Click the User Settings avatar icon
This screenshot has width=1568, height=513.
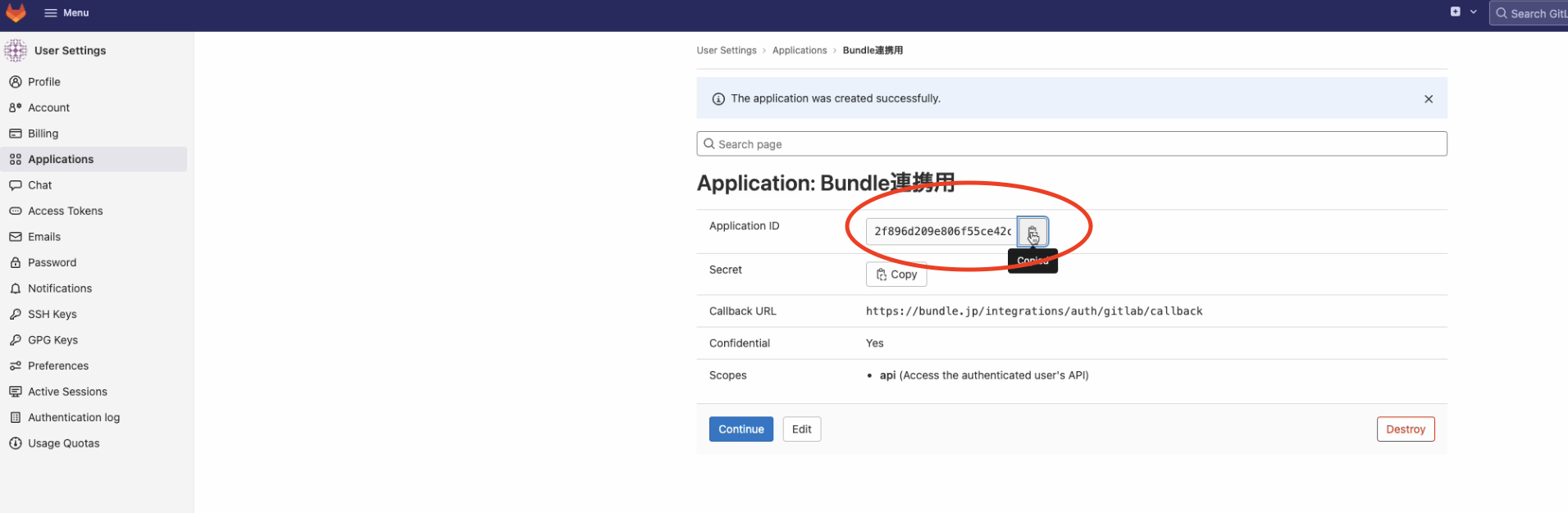click(16, 51)
